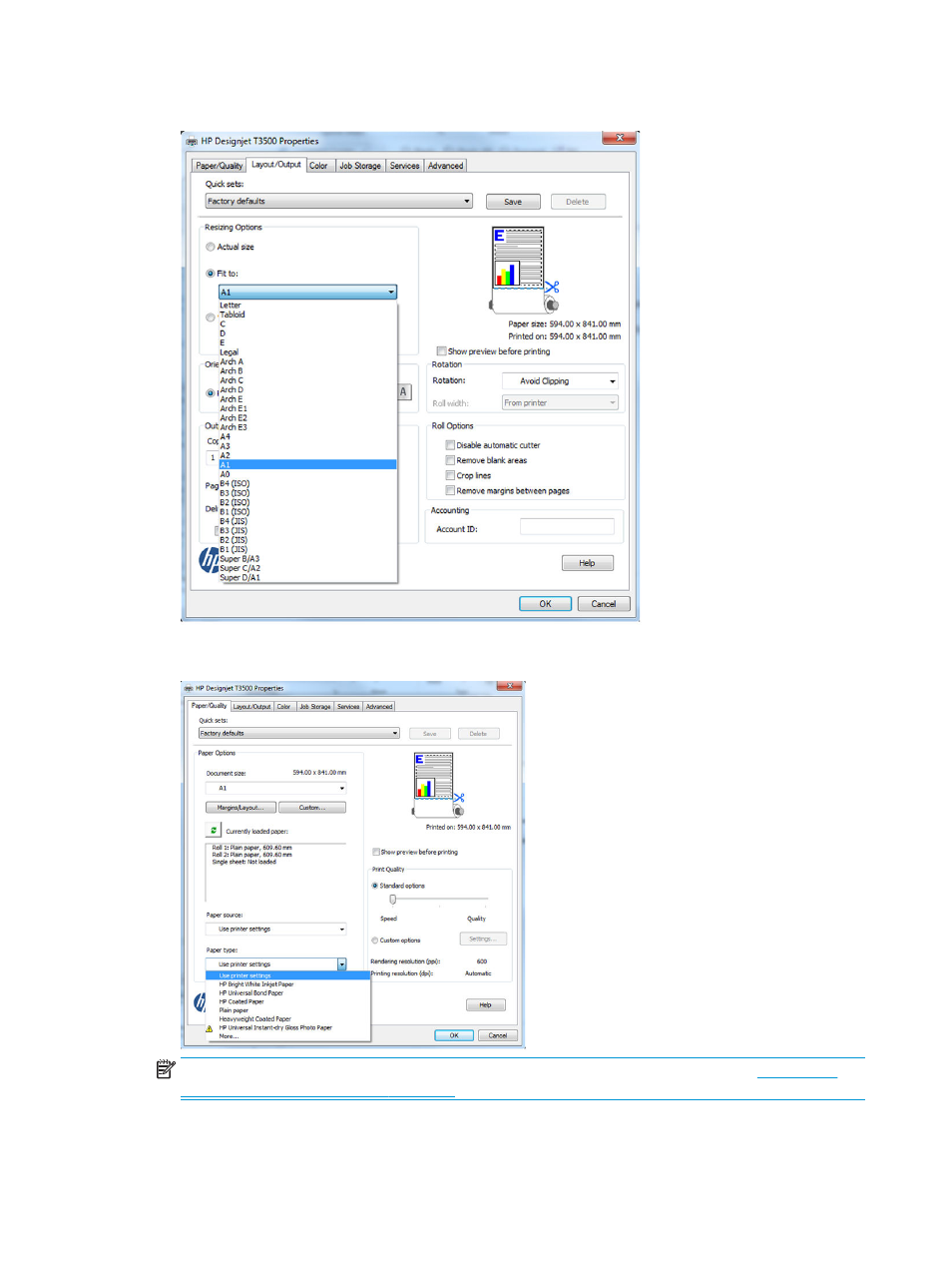The height and width of the screenshot is (1268, 952).
Task: Open Job Storage tab in Layout/Output dialog
Action: coord(360,166)
